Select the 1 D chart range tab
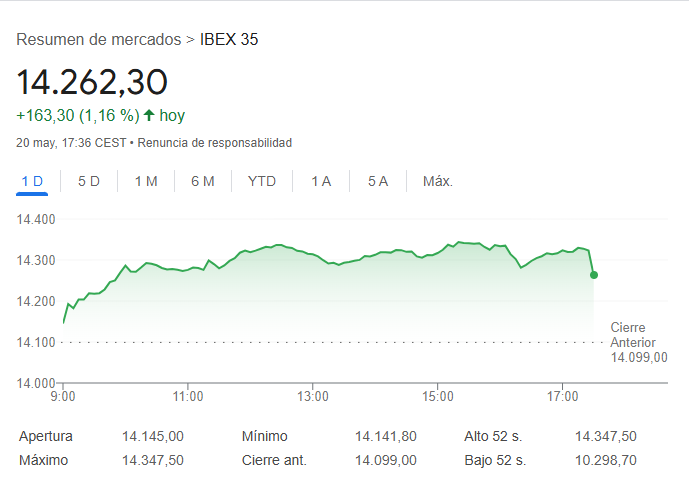The width and height of the screenshot is (689, 489). (x=33, y=181)
